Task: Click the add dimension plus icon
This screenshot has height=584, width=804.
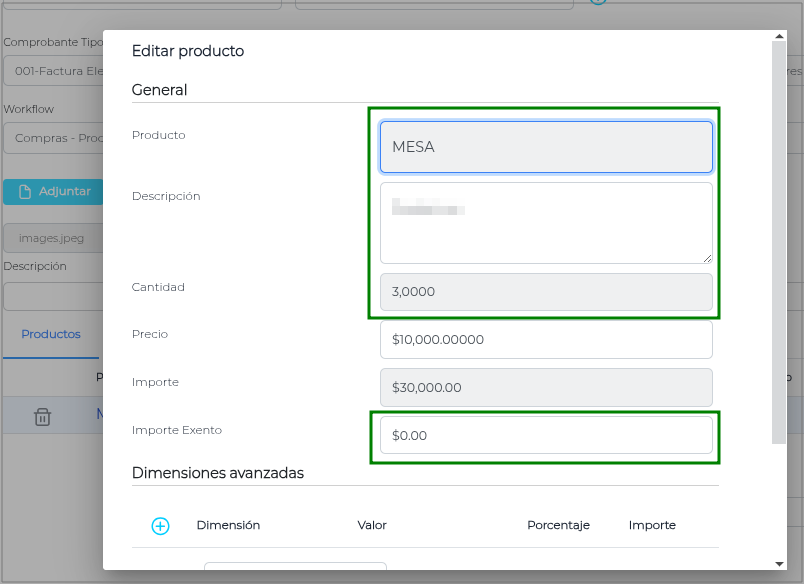Action: point(160,526)
